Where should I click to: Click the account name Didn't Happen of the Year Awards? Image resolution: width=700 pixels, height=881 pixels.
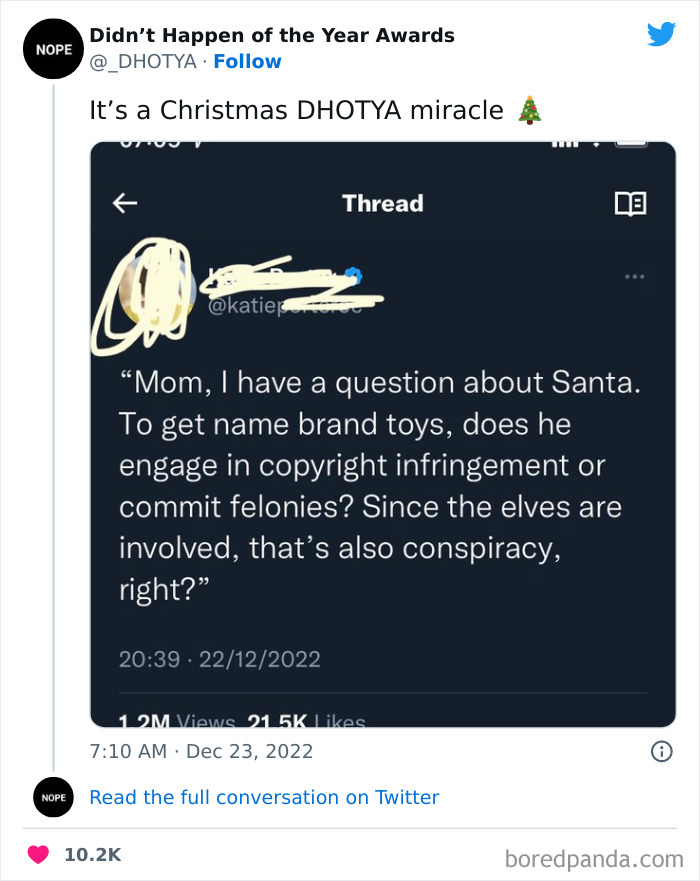tap(272, 35)
